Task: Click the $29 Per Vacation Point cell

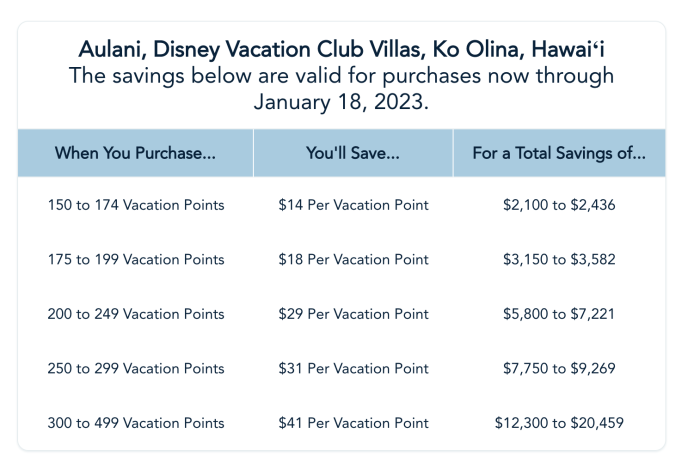Action: point(353,314)
